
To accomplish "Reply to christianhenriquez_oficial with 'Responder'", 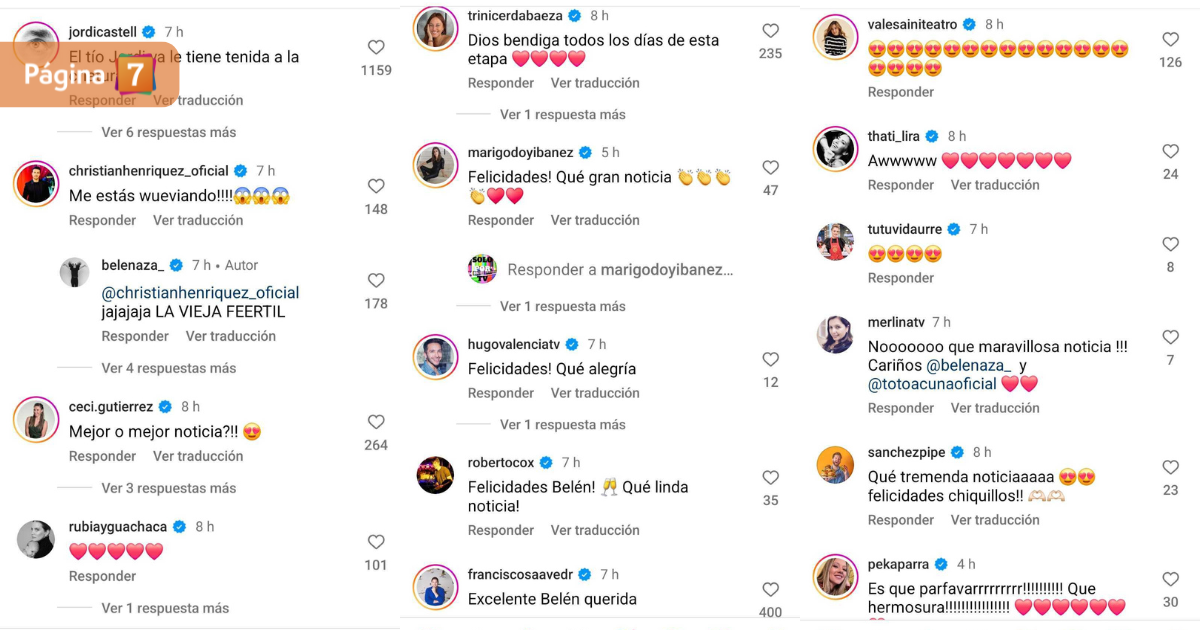I will point(102,220).
